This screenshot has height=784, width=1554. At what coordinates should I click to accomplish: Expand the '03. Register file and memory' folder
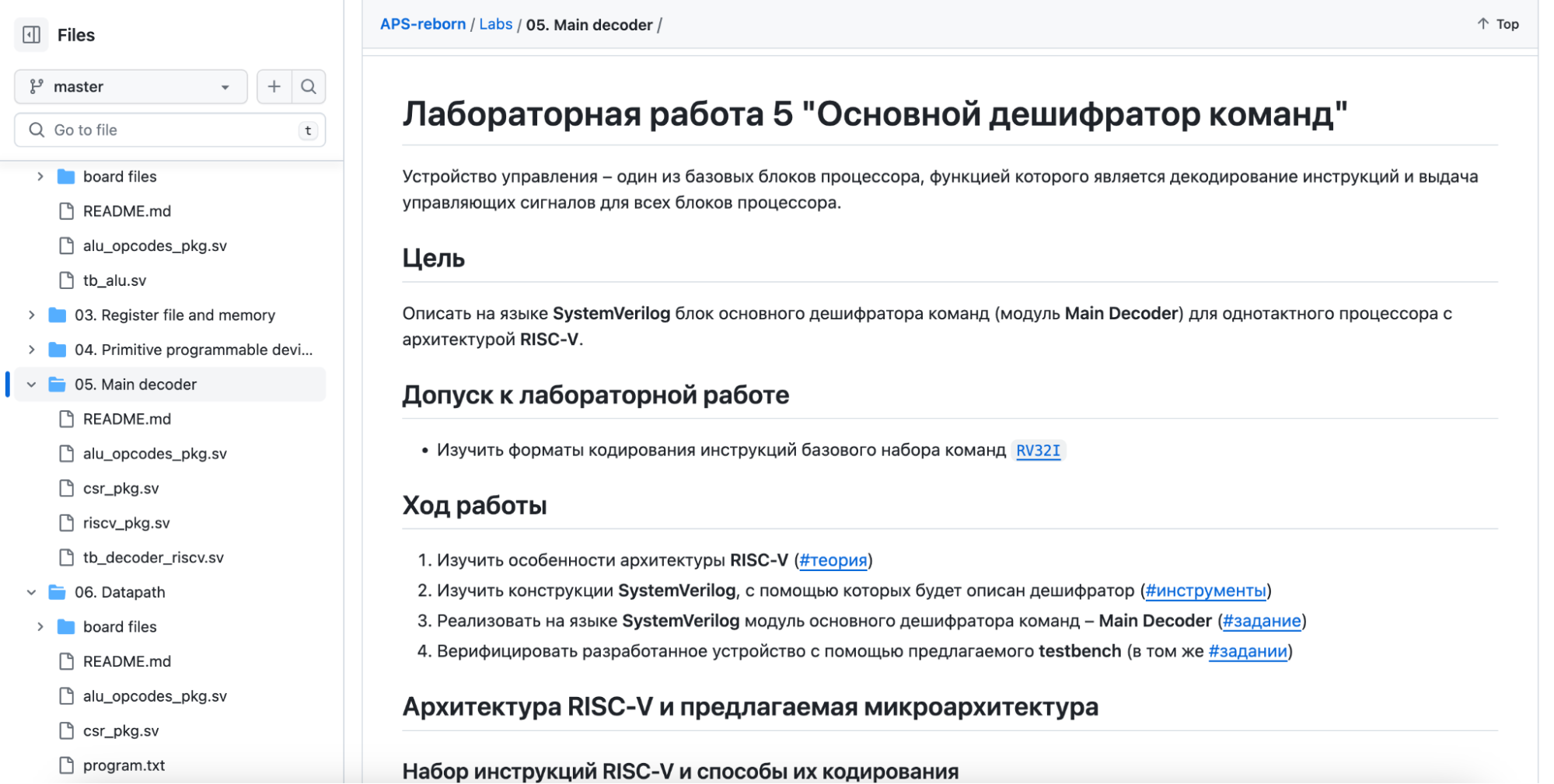pyautogui.click(x=31, y=315)
